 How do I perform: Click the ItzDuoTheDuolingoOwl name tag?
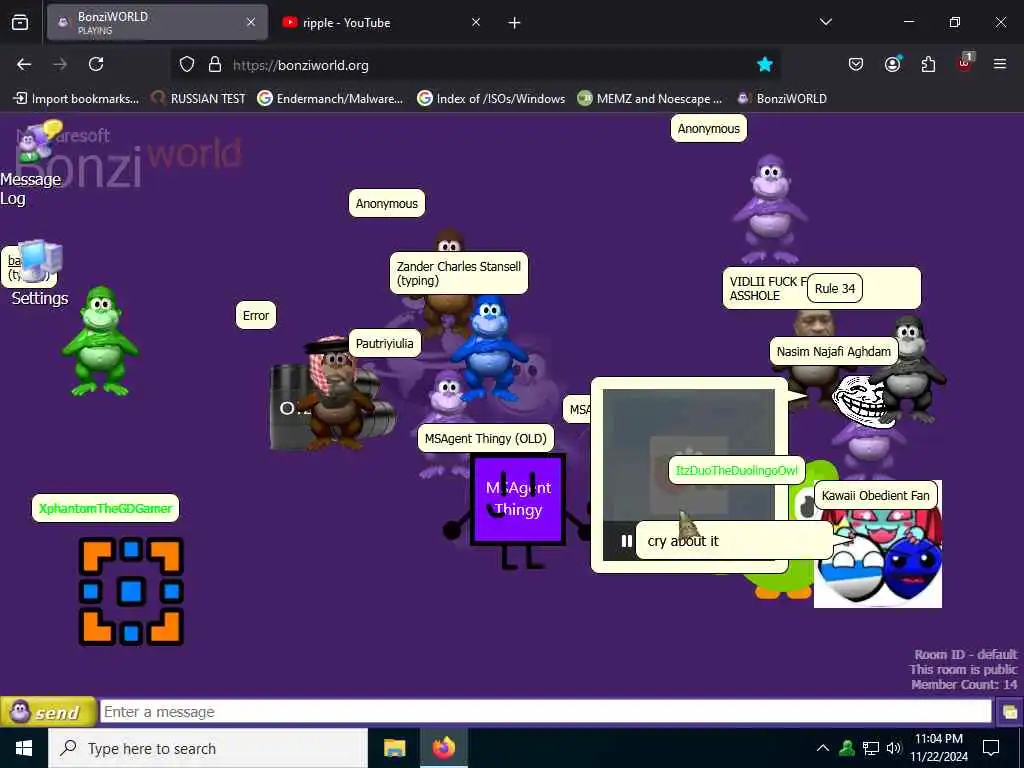(737, 470)
